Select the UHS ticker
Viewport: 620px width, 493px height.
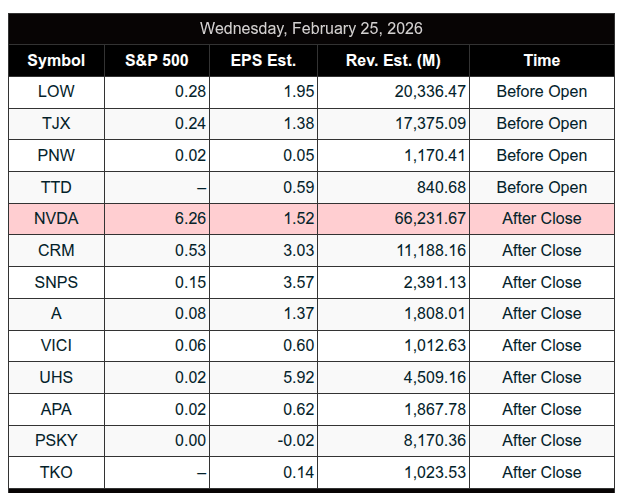point(56,377)
